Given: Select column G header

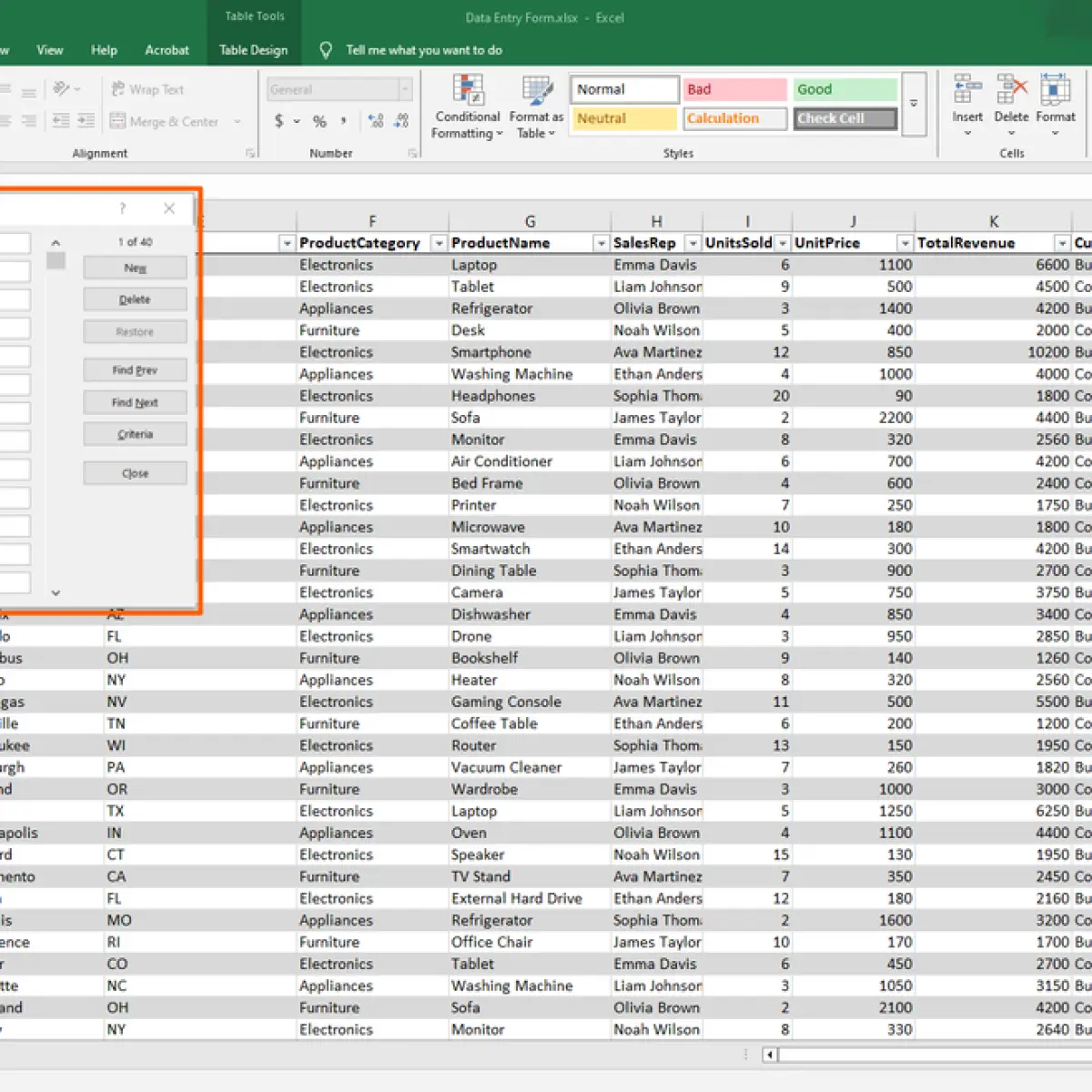Looking at the screenshot, I should 530,221.
